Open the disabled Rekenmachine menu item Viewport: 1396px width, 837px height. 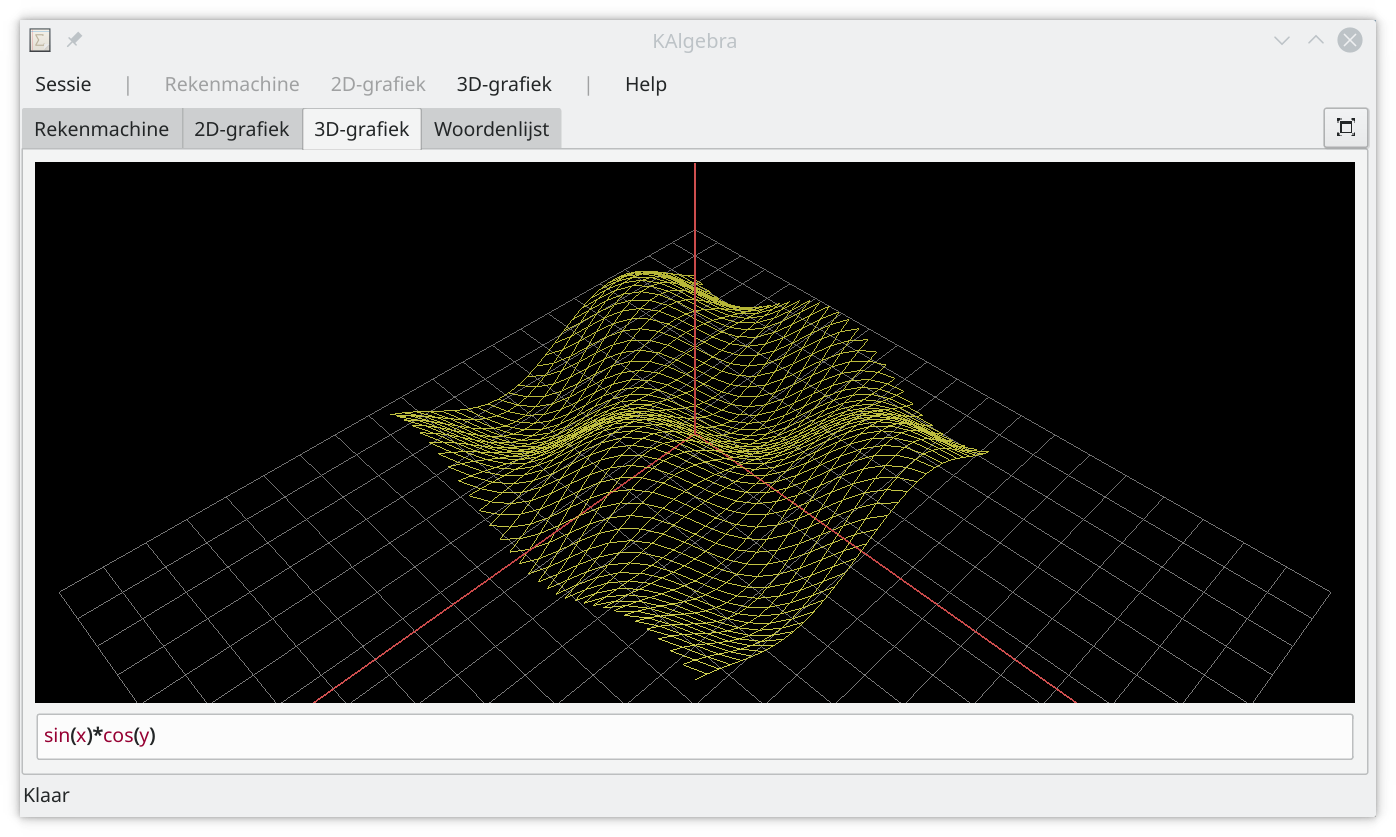click(232, 85)
